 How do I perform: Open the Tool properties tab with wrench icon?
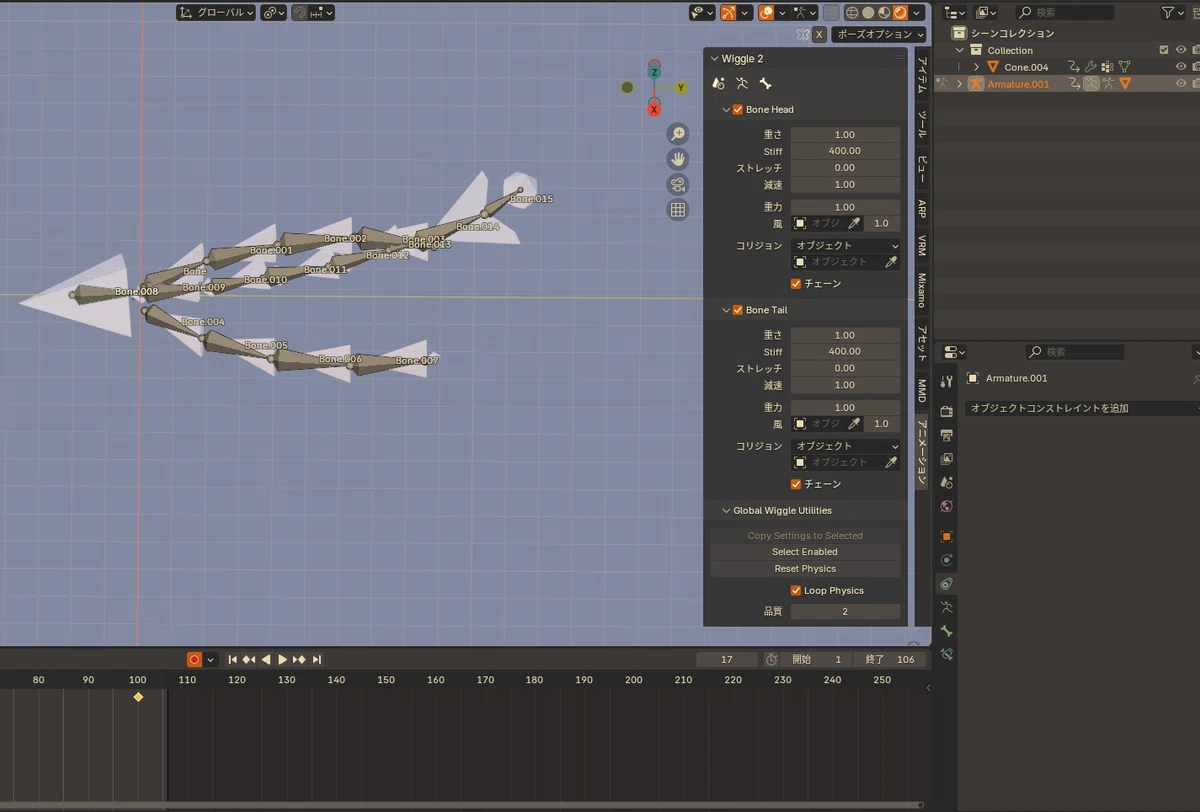[x=947, y=381]
